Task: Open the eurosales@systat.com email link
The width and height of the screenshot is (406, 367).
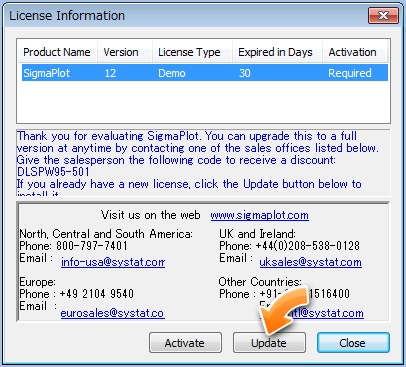Action: tap(112, 313)
